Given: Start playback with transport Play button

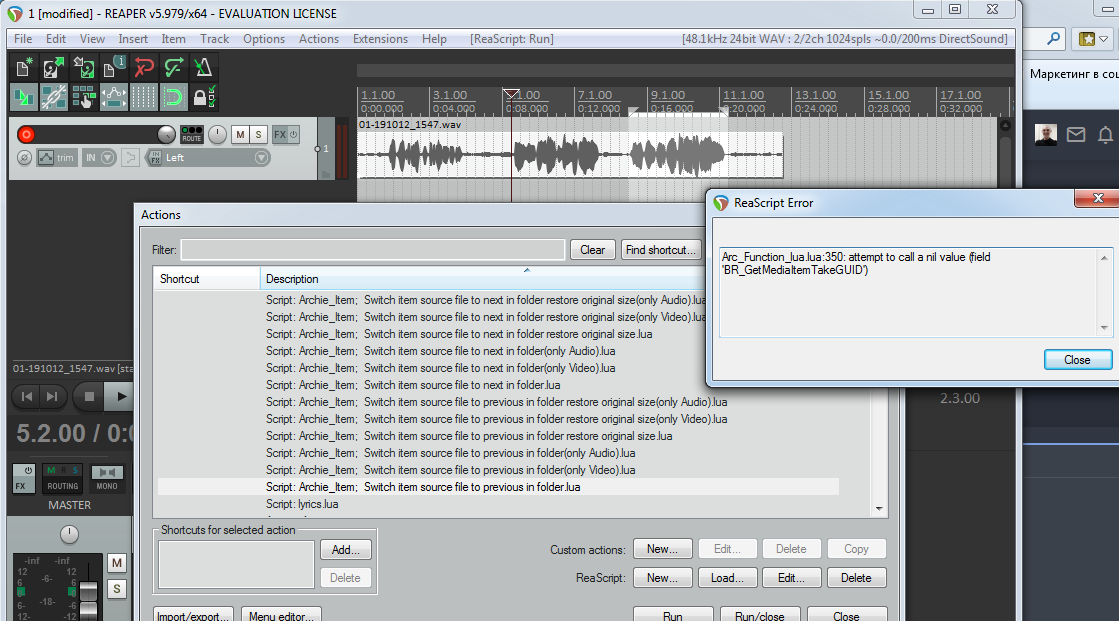Looking at the screenshot, I should [119, 396].
